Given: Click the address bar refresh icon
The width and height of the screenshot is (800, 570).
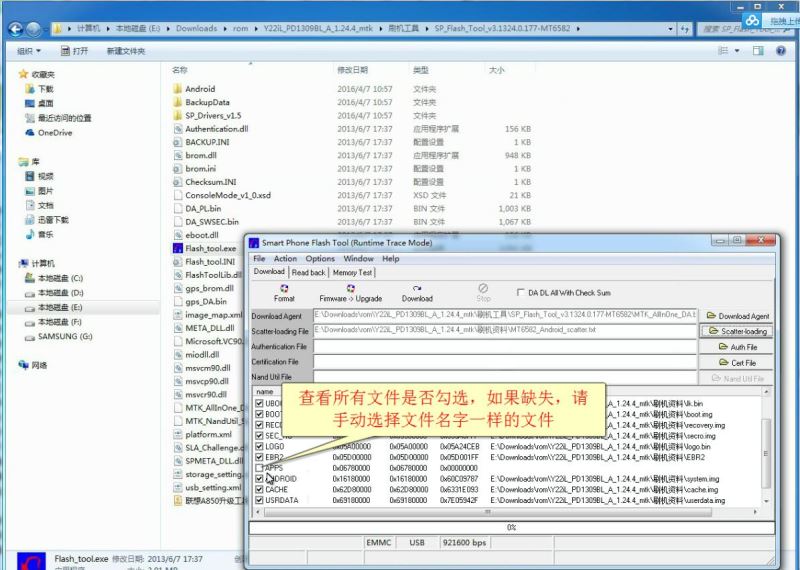Looking at the screenshot, I should [685, 29].
